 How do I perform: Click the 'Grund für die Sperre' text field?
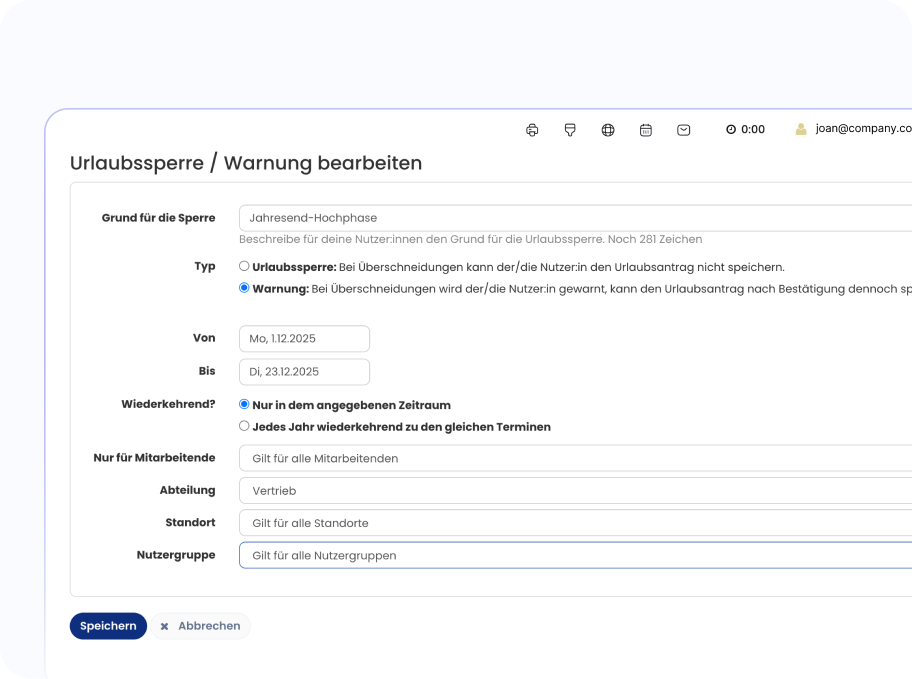click(575, 218)
